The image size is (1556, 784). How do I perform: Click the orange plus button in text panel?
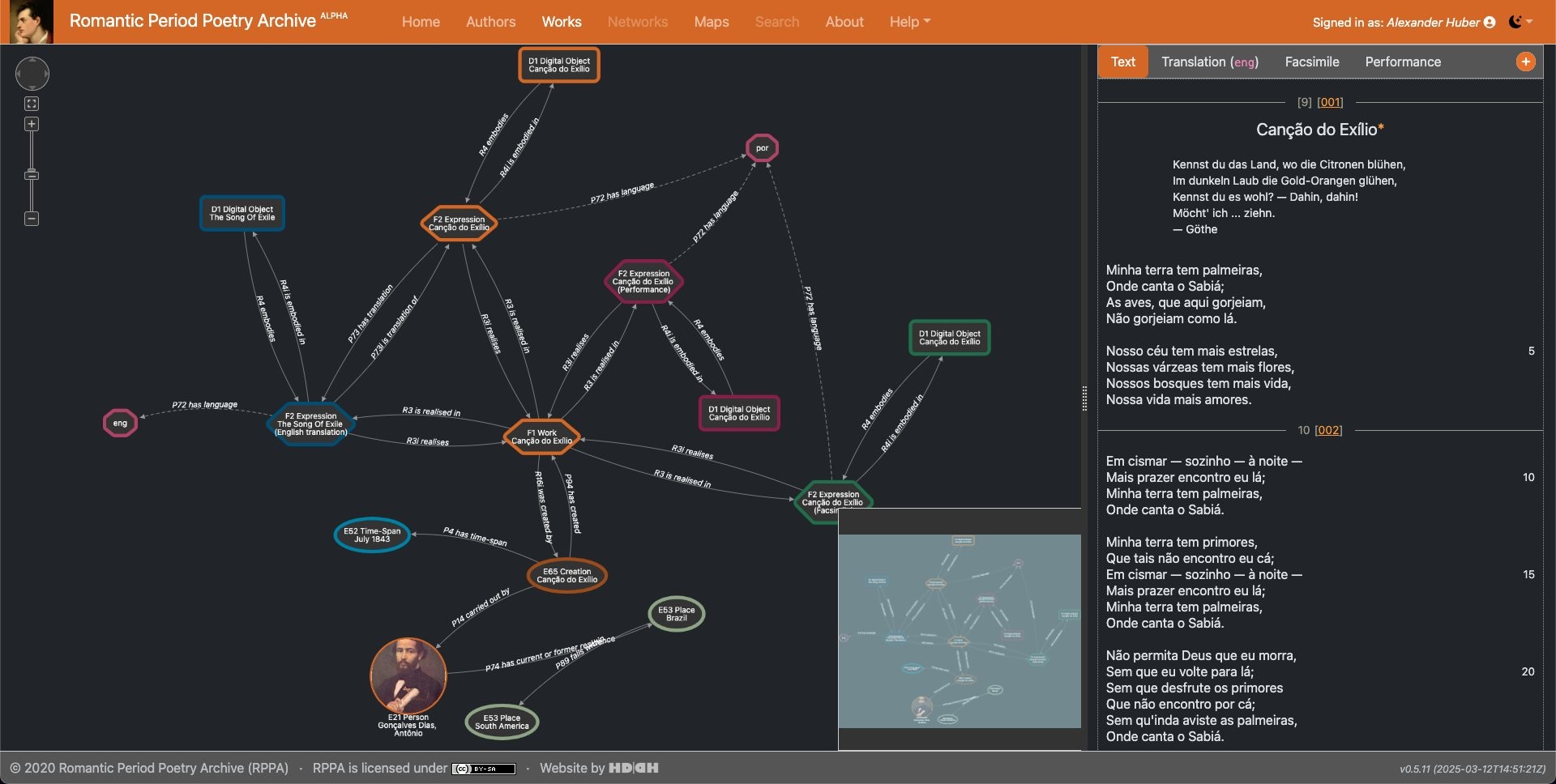tap(1525, 62)
